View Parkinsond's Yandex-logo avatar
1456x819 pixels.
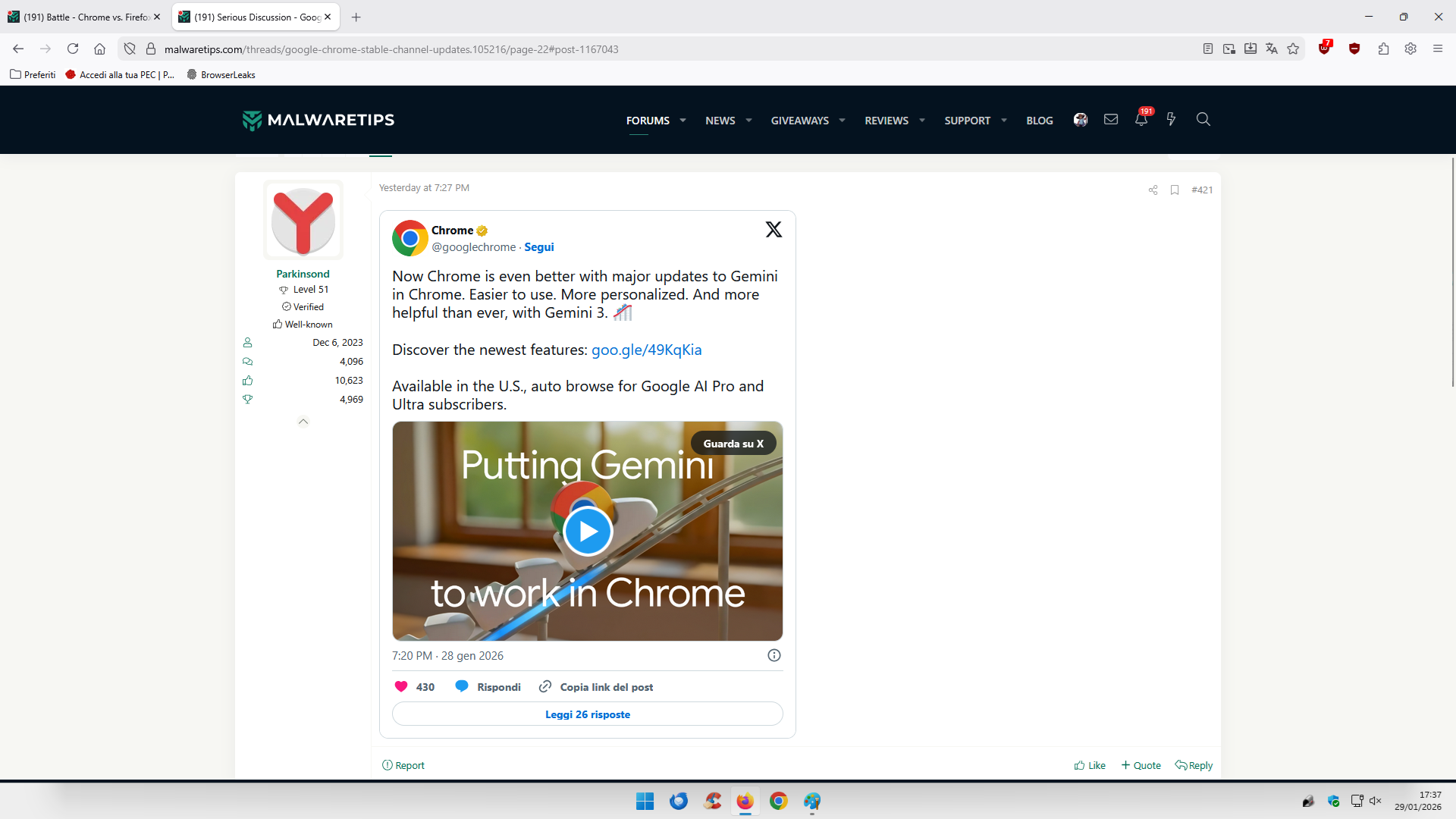303,221
